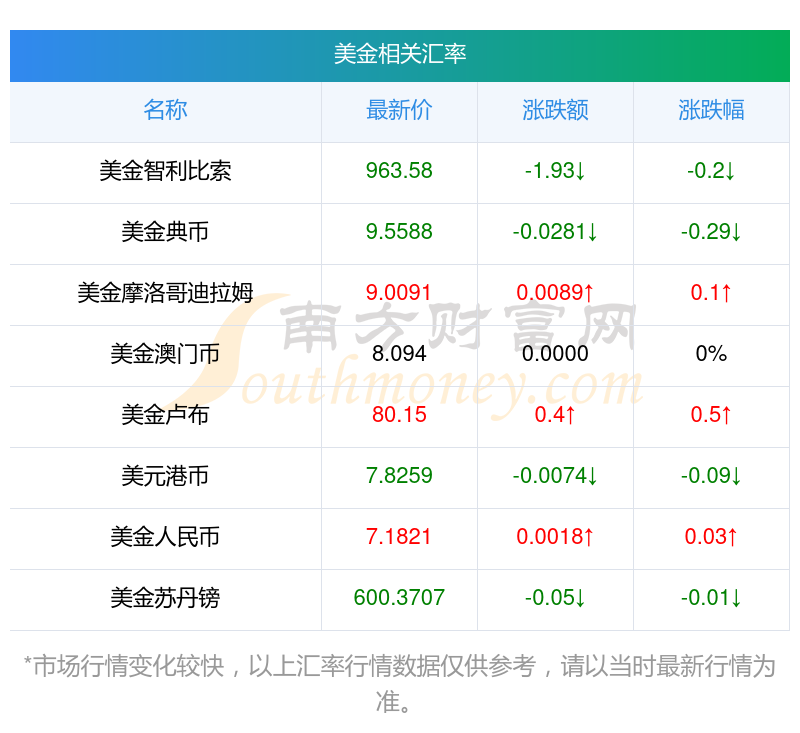Click the change value -0.05↓
The image size is (800, 733).
pyautogui.click(x=555, y=598)
